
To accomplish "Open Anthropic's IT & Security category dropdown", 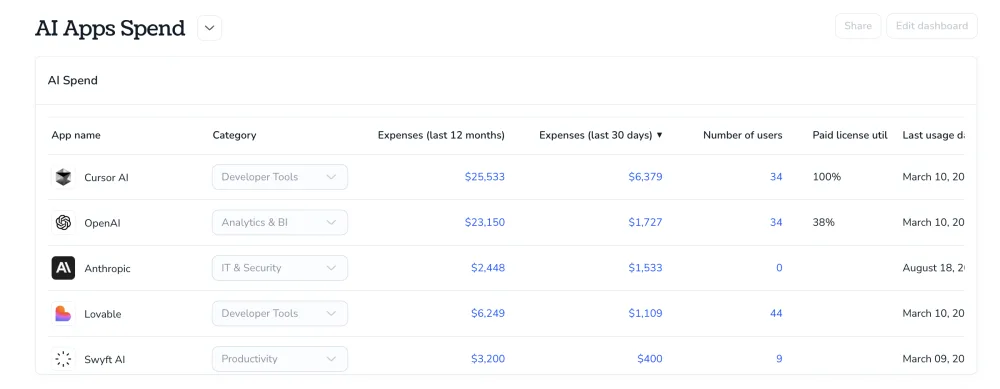I will tap(280, 268).
